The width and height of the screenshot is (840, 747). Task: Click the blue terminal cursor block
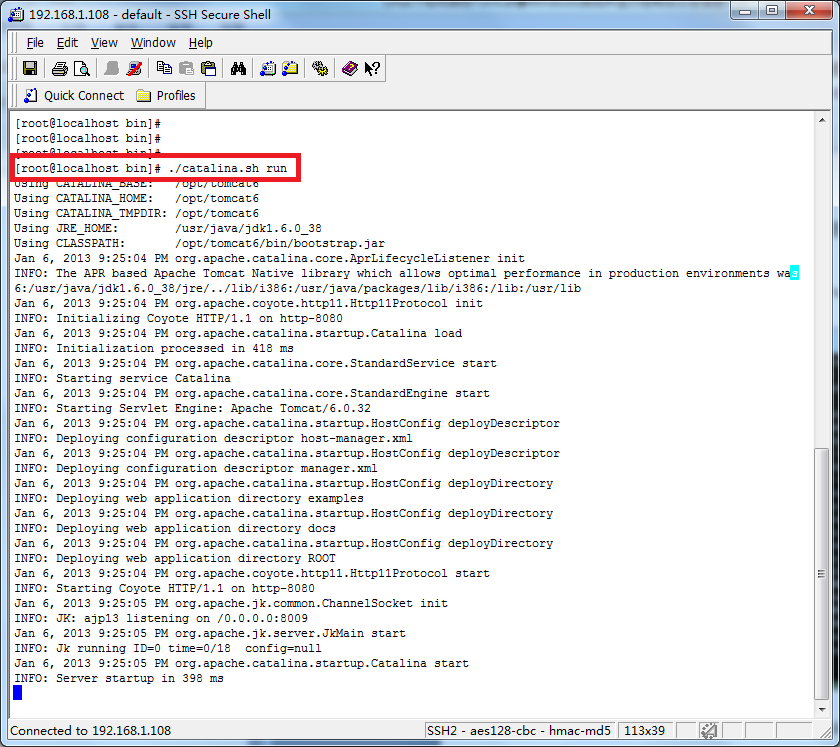18,693
